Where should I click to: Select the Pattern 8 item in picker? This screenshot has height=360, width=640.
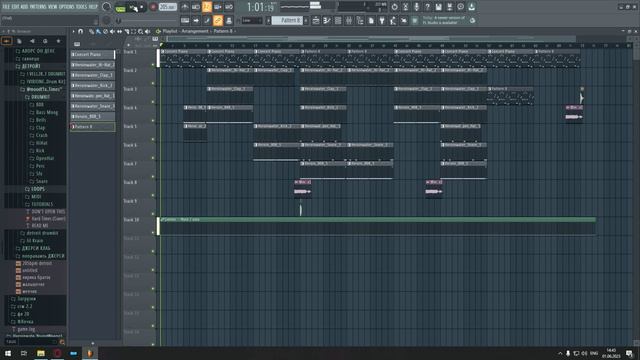pos(93,127)
